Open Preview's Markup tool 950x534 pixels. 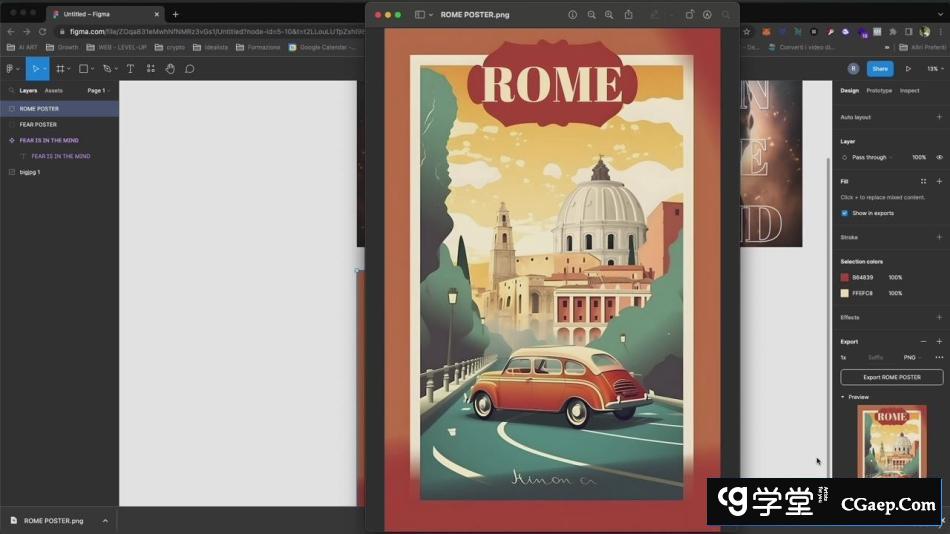click(707, 15)
